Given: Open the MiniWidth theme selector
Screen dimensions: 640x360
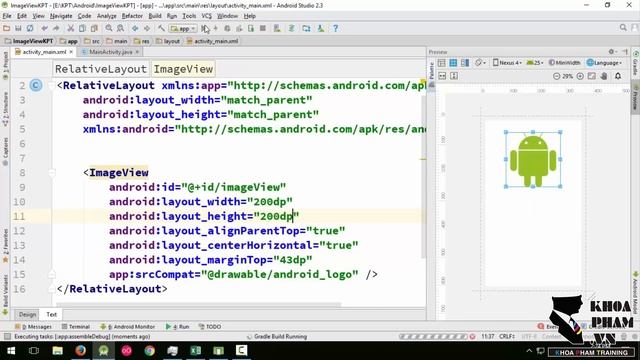Looking at the screenshot, I should click(x=565, y=63).
